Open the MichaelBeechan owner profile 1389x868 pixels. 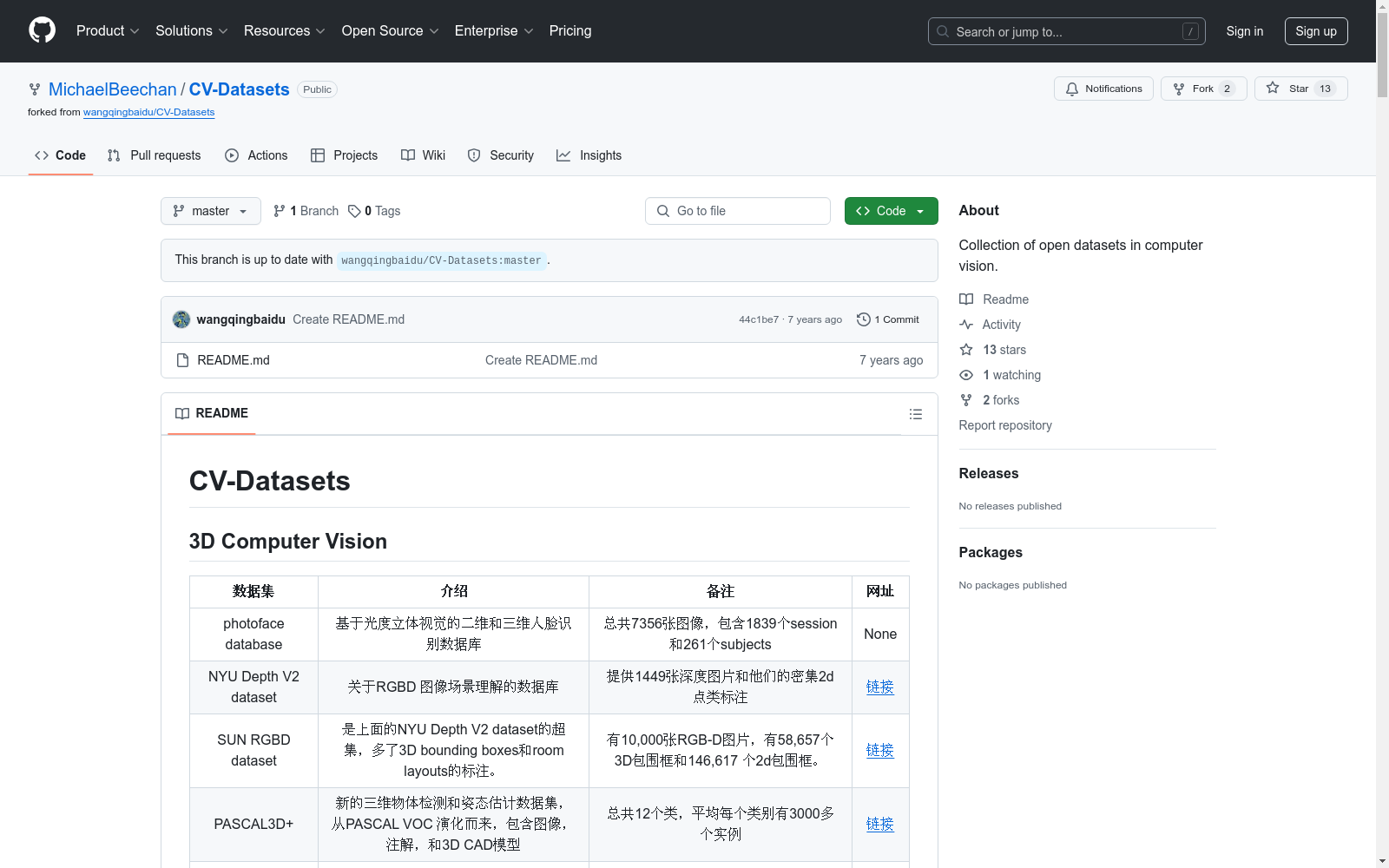point(113,89)
